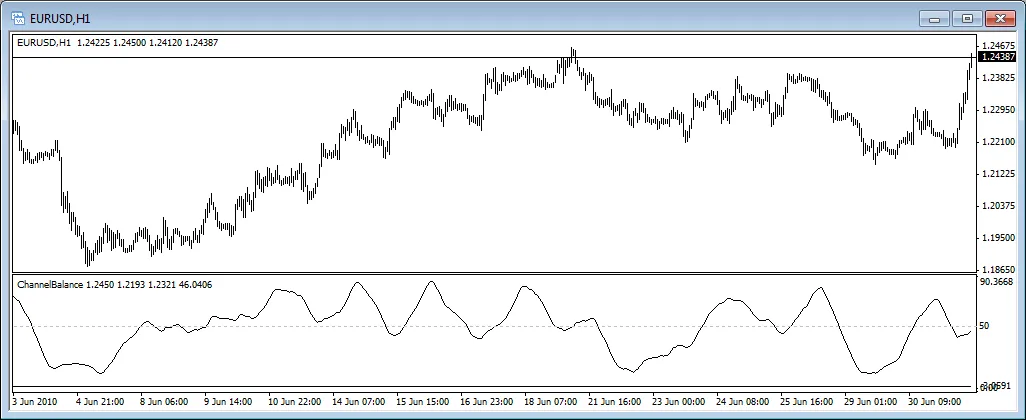
Task: Close the EURUSD,H1 chart window
Action: [x=999, y=18]
